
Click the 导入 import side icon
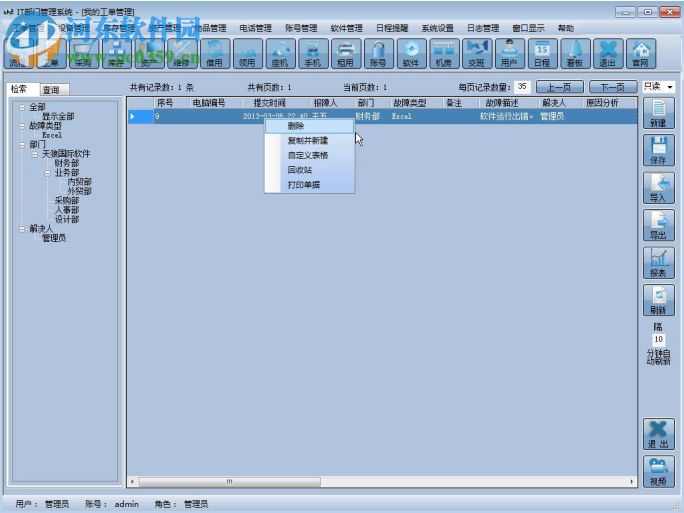(658, 188)
